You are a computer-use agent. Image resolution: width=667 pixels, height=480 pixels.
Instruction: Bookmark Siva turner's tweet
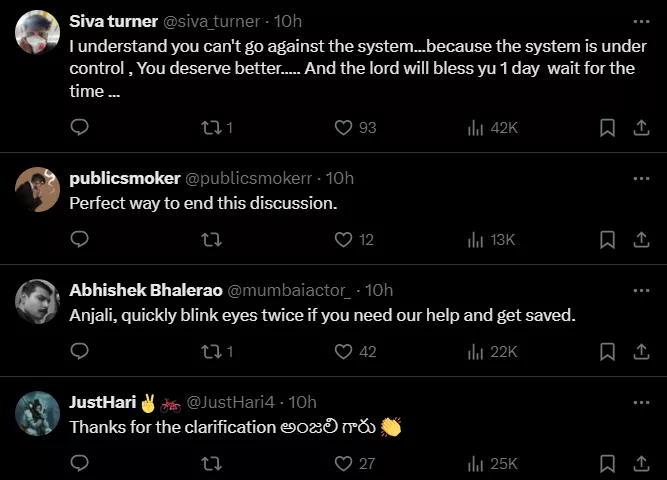(x=607, y=128)
